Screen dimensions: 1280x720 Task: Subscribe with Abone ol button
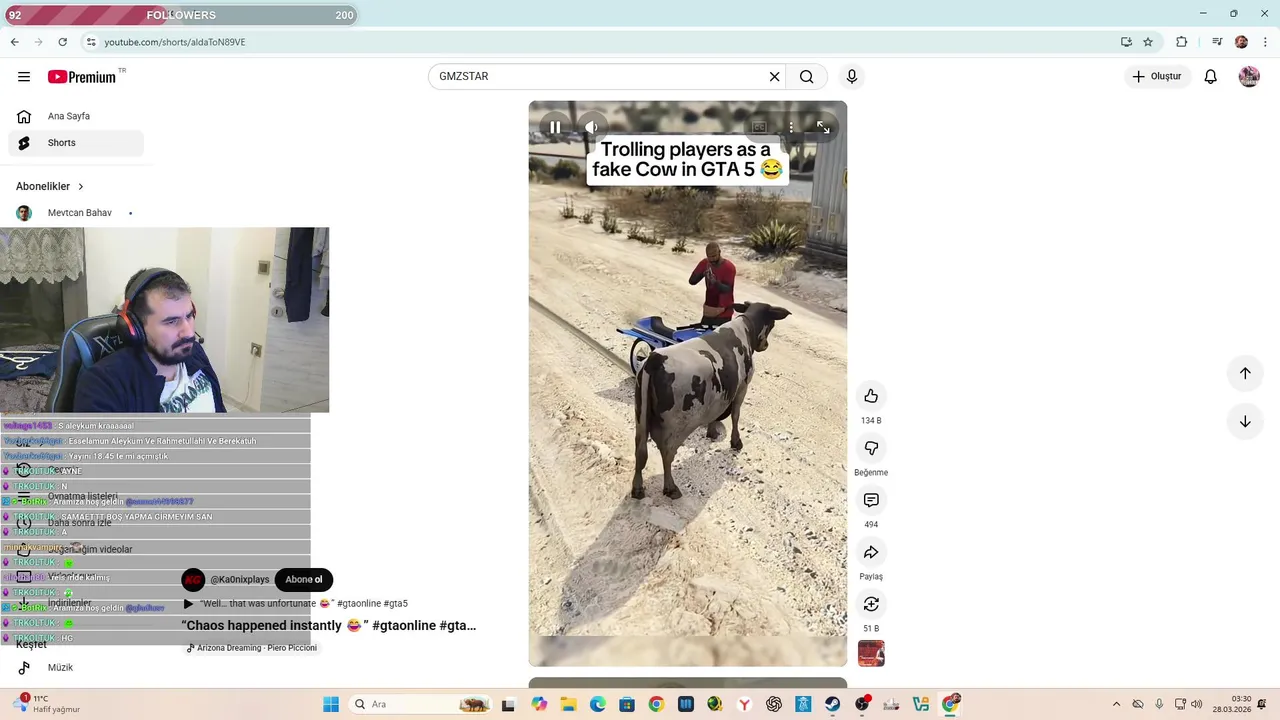pyautogui.click(x=304, y=580)
